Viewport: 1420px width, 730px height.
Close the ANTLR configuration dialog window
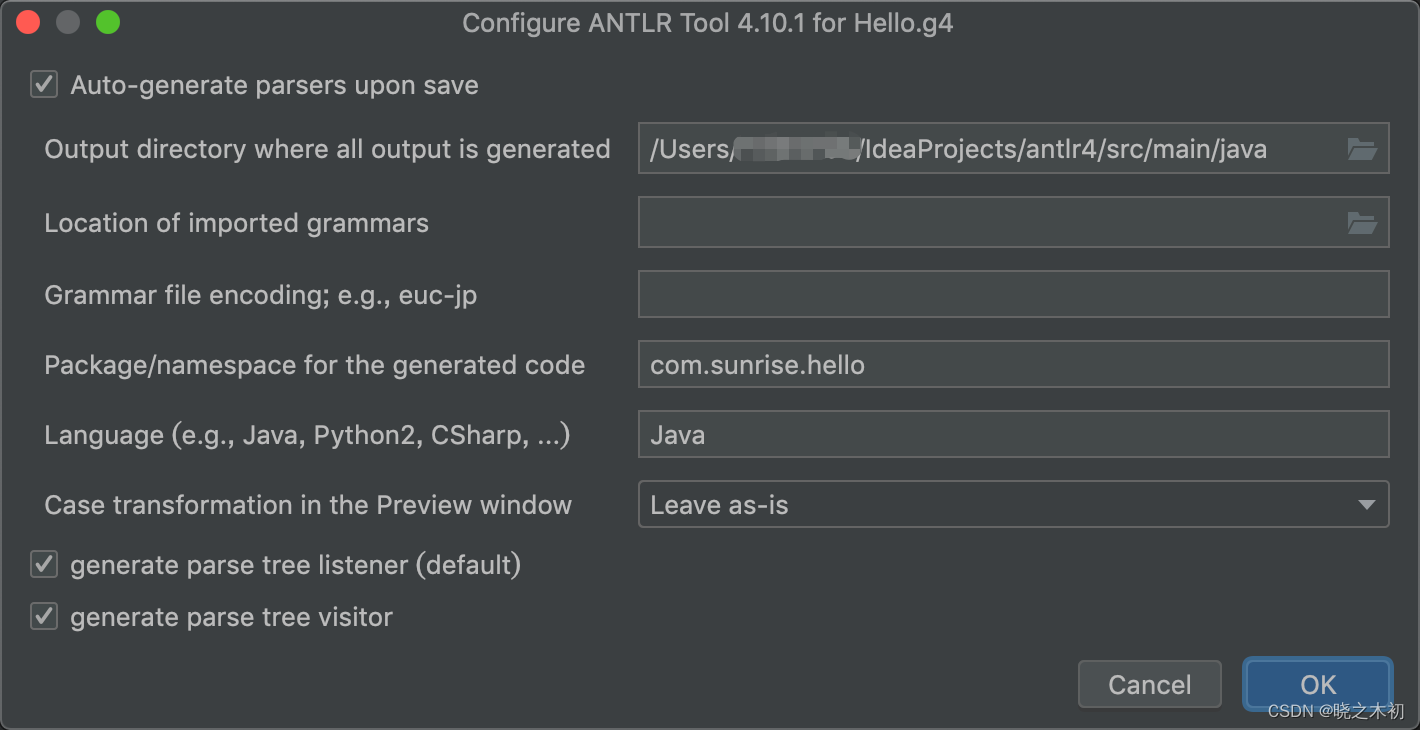coord(28,22)
